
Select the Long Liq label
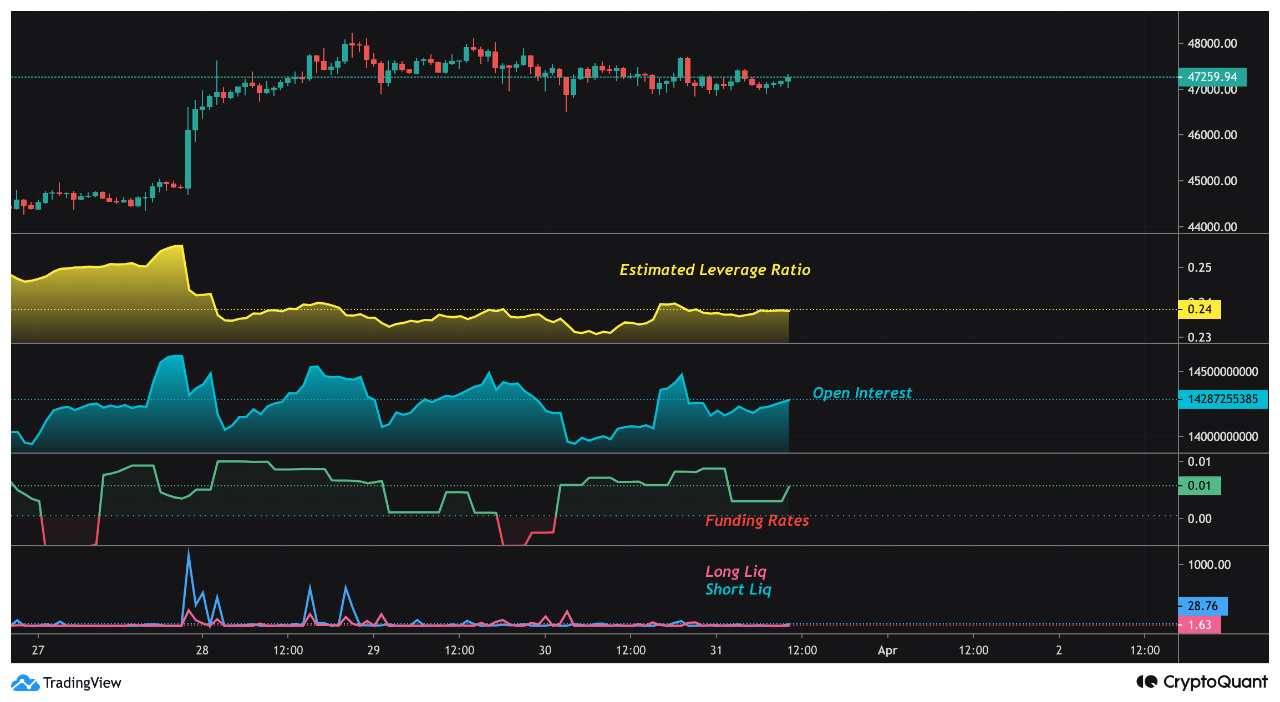click(736, 572)
